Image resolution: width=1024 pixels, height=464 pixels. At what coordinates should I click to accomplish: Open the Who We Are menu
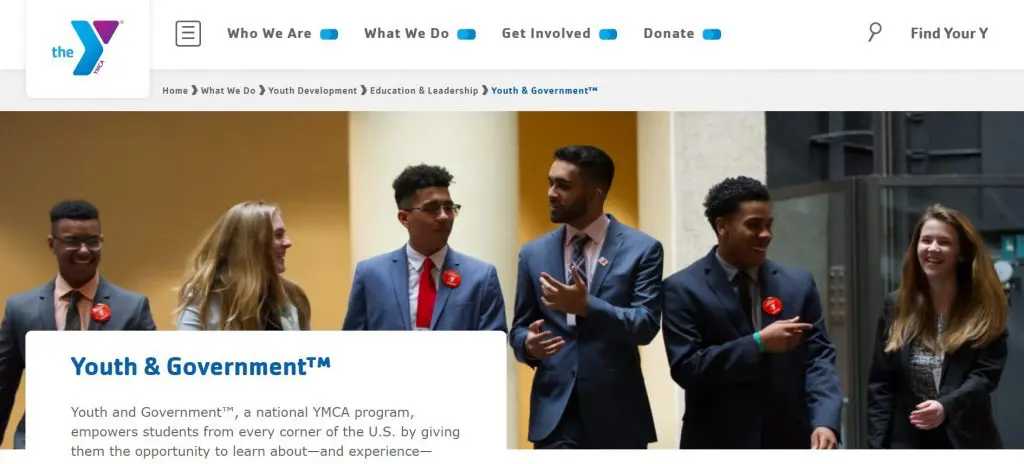point(269,33)
